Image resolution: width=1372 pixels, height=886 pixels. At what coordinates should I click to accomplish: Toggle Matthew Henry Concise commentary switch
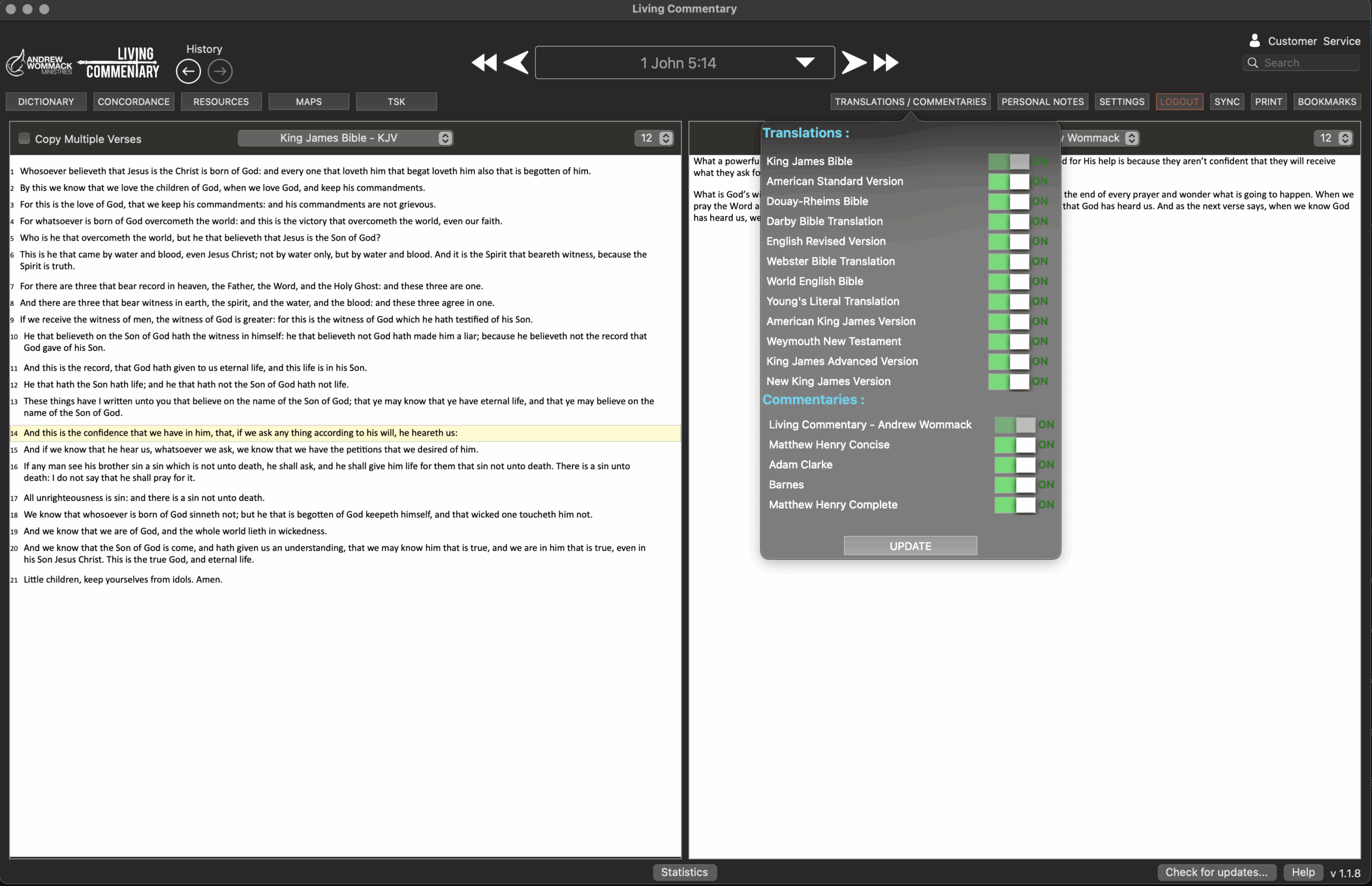1015,445
